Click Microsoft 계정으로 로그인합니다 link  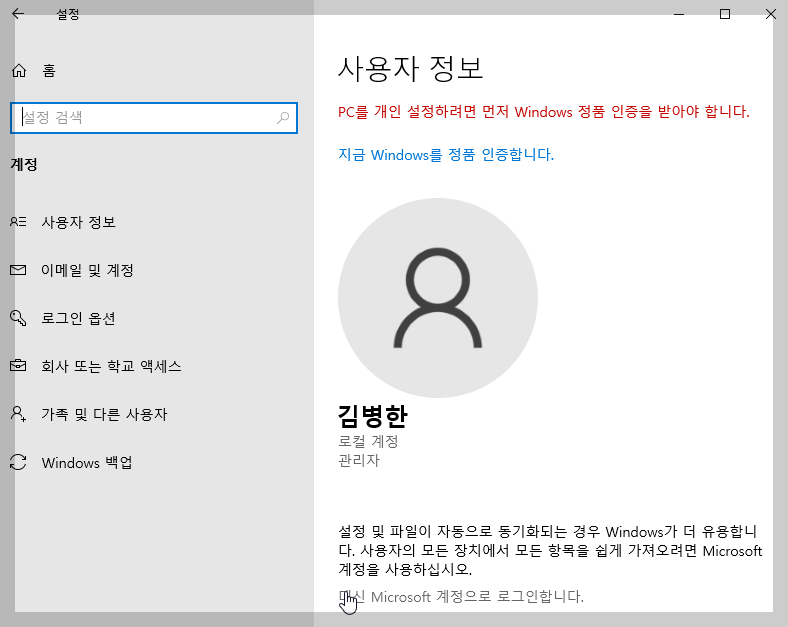(461, 596)
